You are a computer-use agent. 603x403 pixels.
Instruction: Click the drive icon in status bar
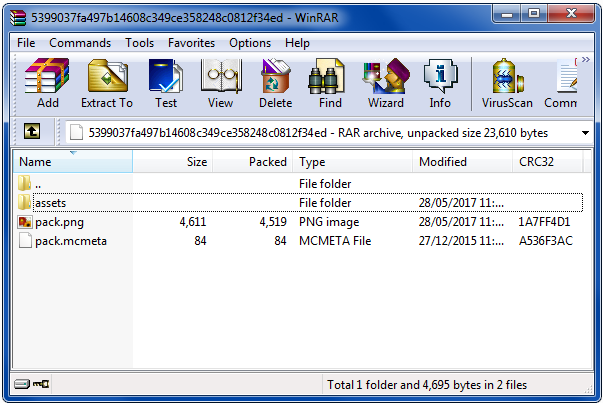(x=22, y=384)
